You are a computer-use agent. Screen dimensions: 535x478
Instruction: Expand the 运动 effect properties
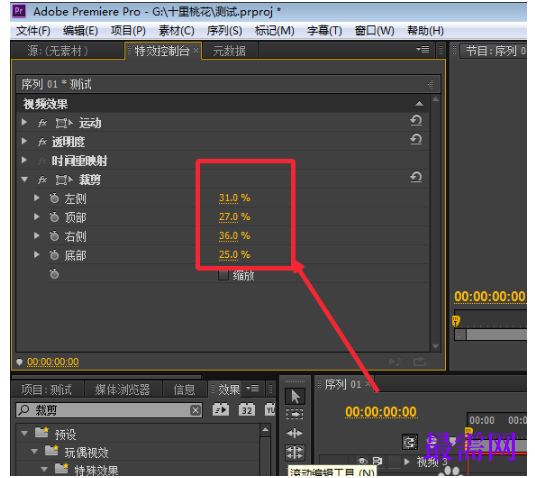24,122
